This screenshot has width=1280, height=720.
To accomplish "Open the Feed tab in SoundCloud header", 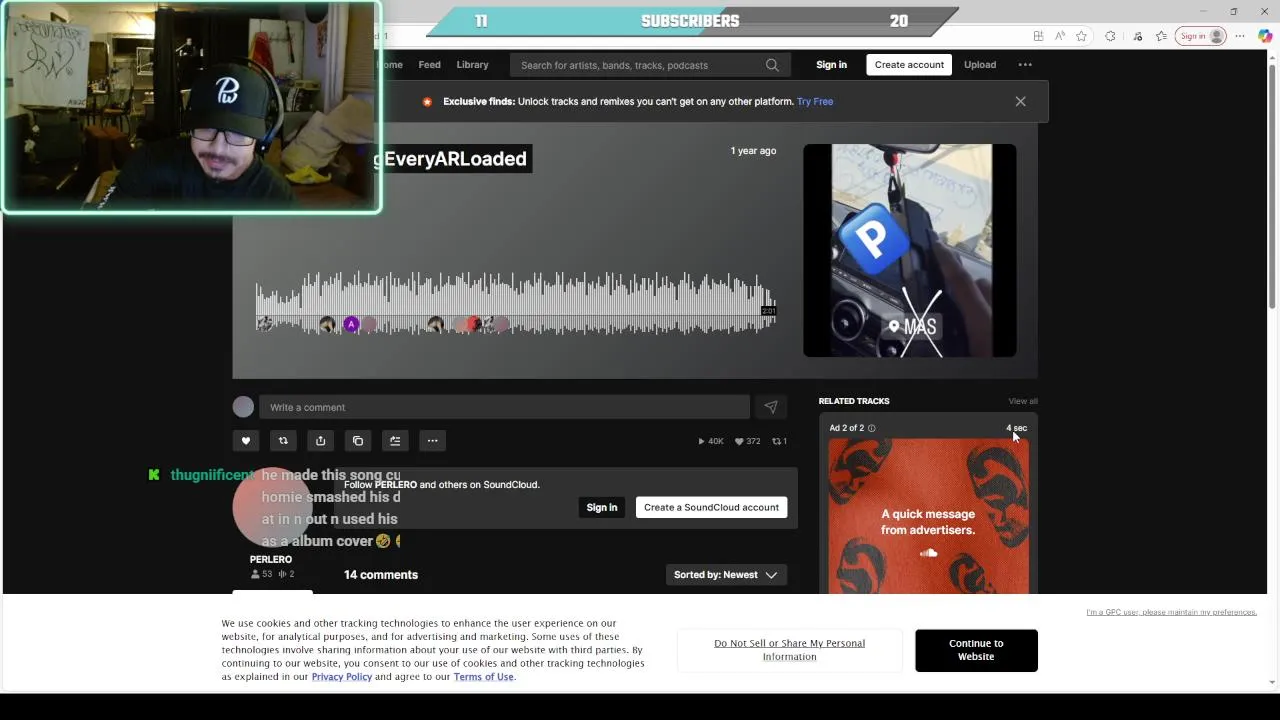I will click(x=429, y=65).
